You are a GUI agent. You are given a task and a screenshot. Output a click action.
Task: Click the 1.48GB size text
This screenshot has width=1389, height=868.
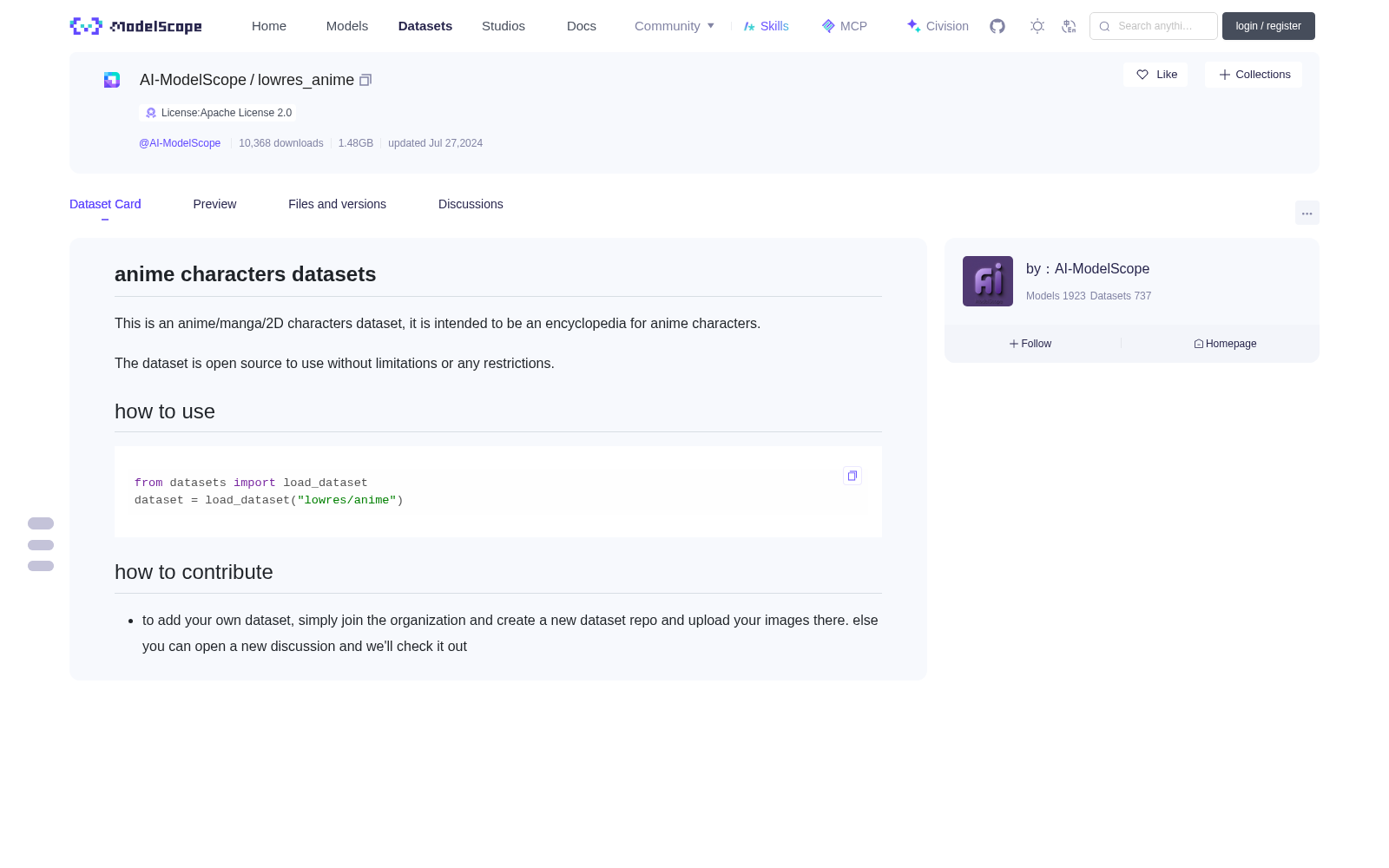tap(356, 143)
